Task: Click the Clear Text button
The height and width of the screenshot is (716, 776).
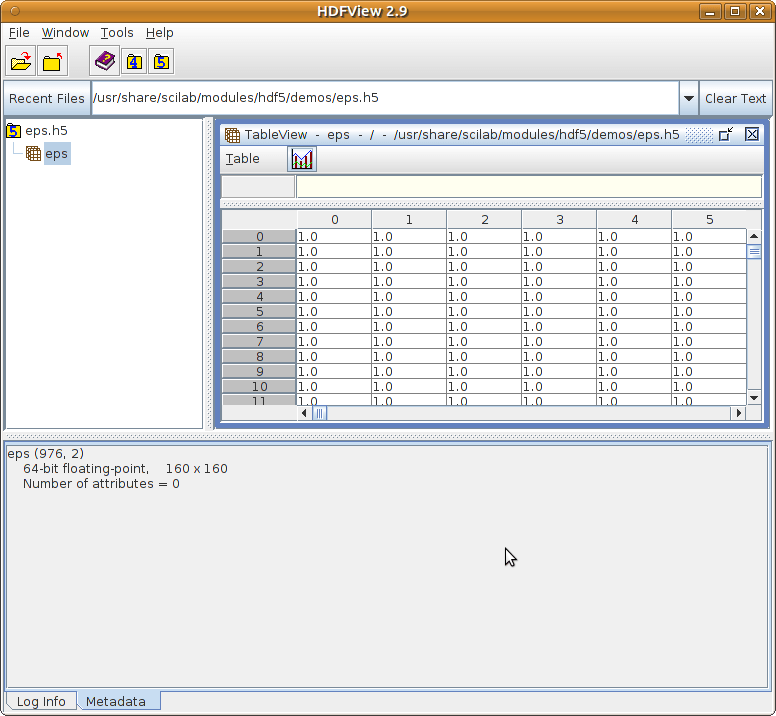Action: (x=735, y=98)
